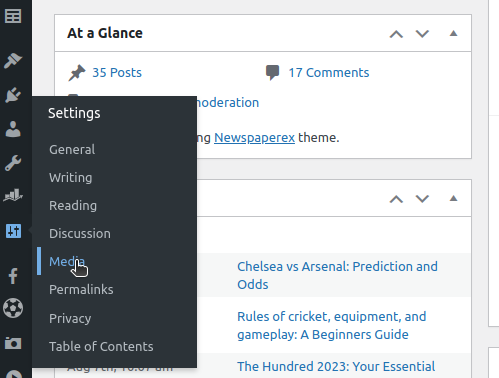The height and width of the screenshot is (378, 499).
Task: Open the 35 Posts link
Action: point(117,72)
